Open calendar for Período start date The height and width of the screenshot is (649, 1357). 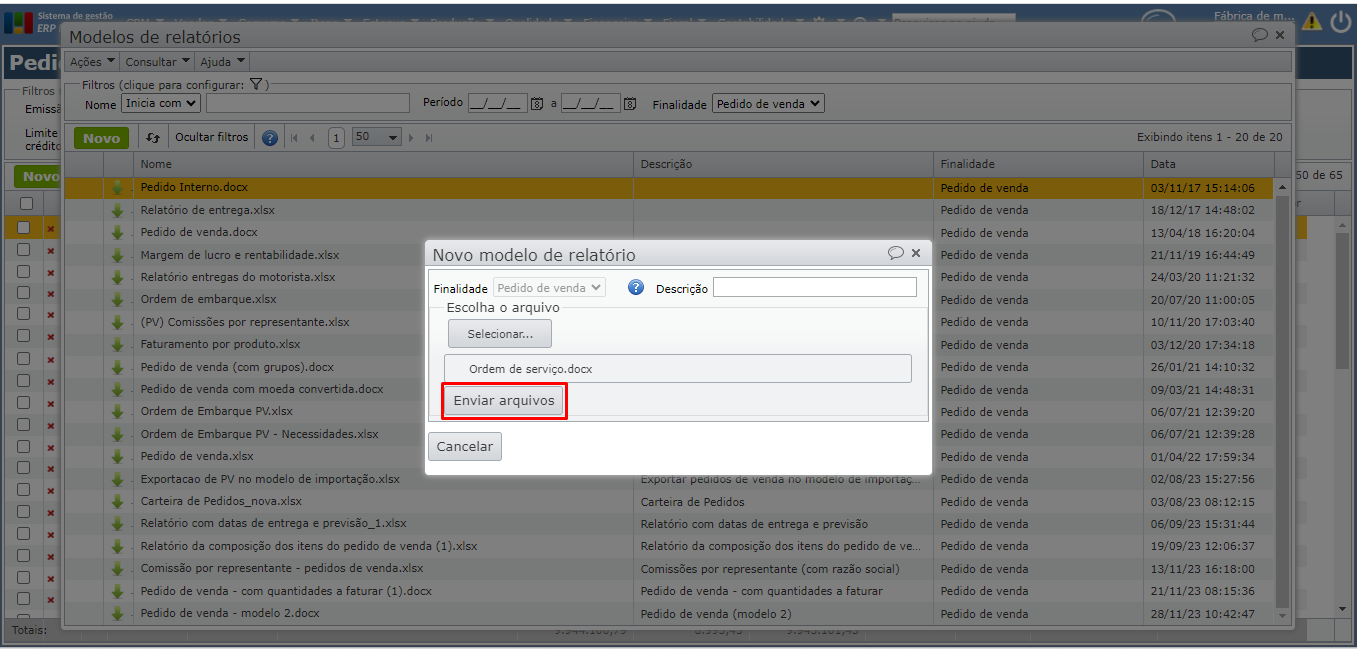click(537, 104)
